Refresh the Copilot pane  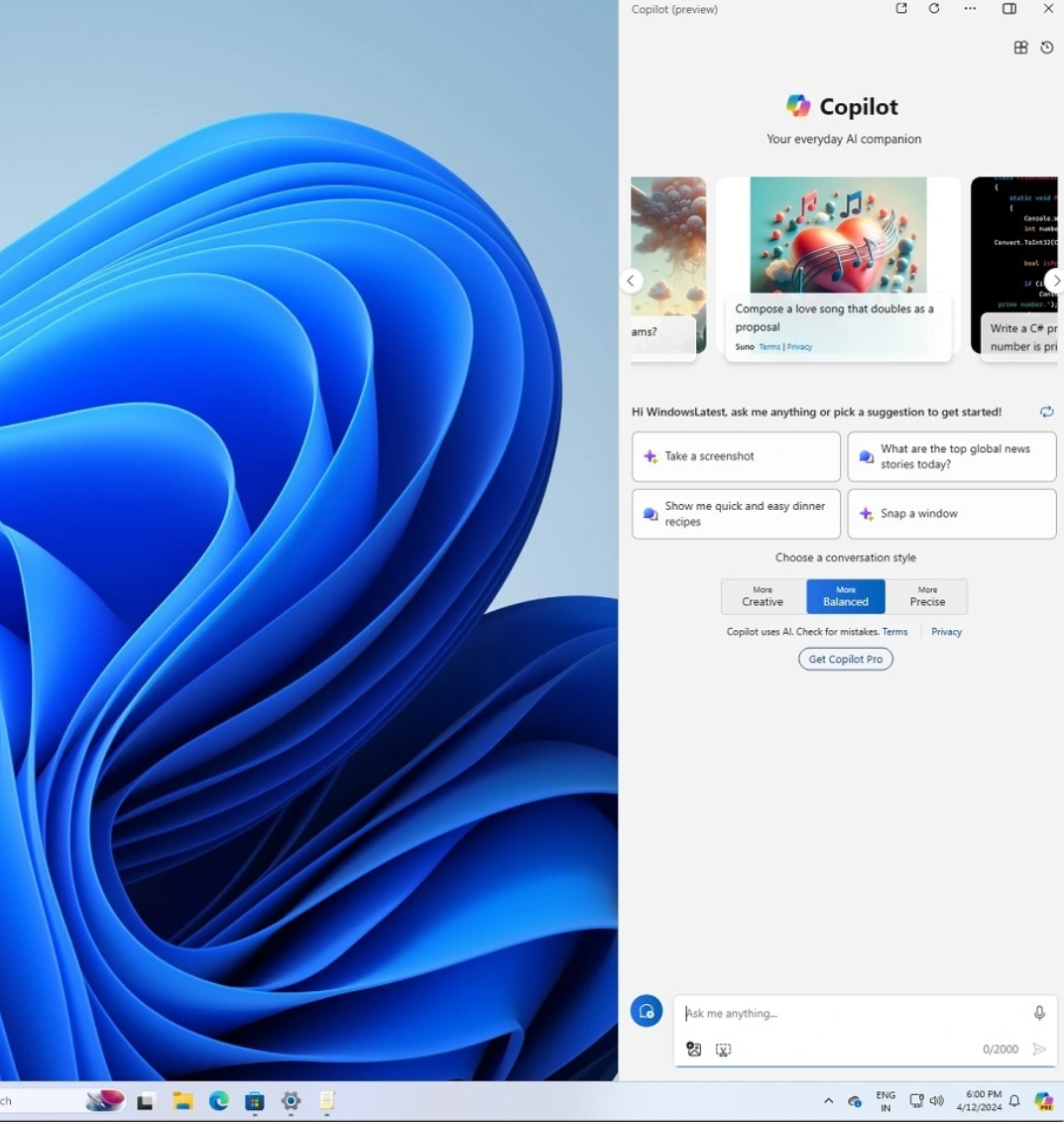click(x=934, y=9)
